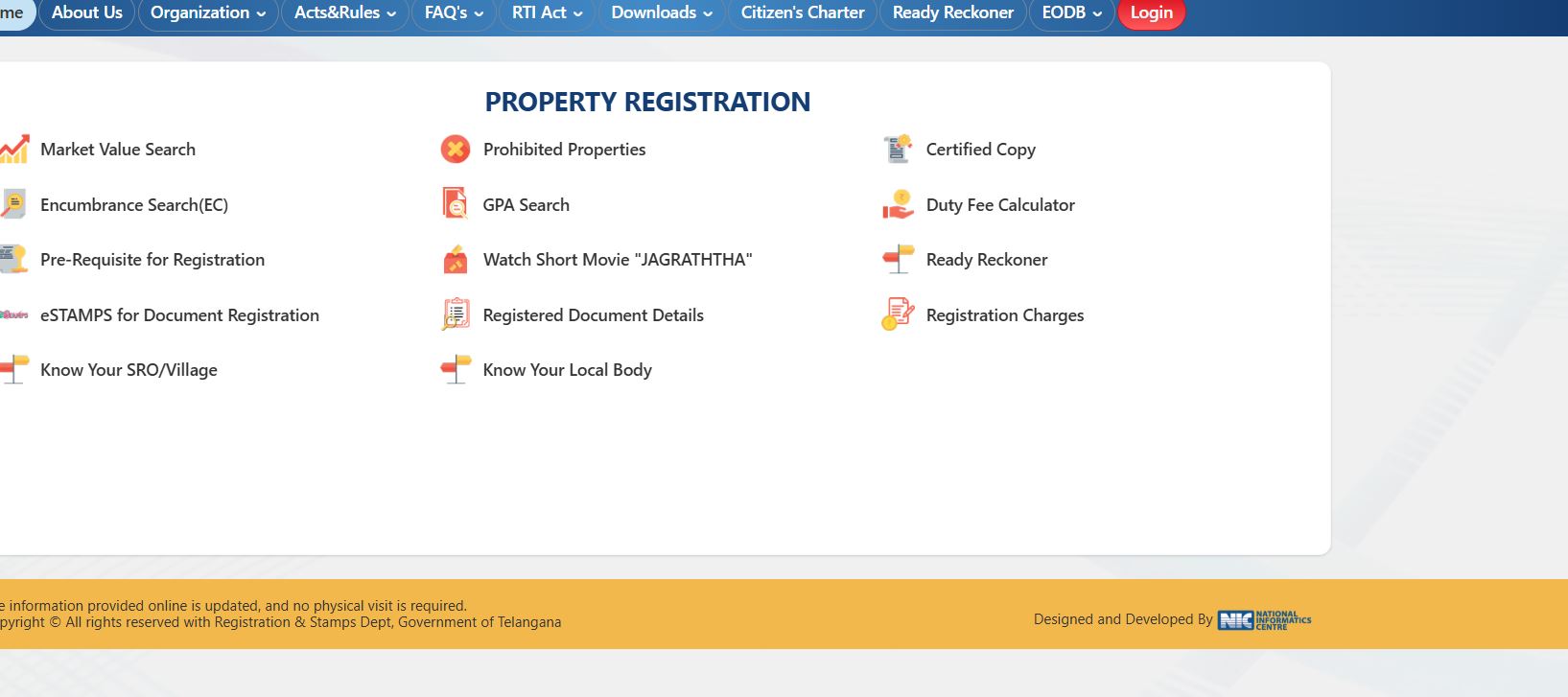Click the Prohibited Properties red cross icon
Viewport: 1568px width, 697px height.
pos(456,150)
